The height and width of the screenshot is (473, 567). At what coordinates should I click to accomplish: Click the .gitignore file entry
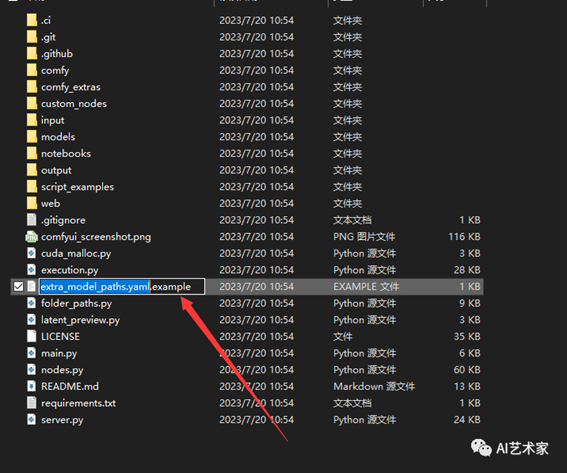click(247, 220)
